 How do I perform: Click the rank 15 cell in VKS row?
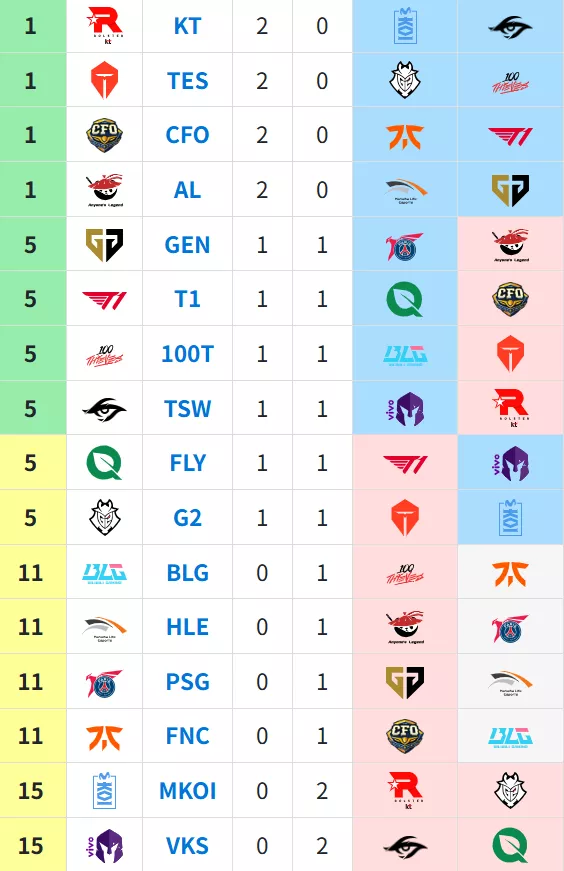pyautogui.click(x=31, y=845)
